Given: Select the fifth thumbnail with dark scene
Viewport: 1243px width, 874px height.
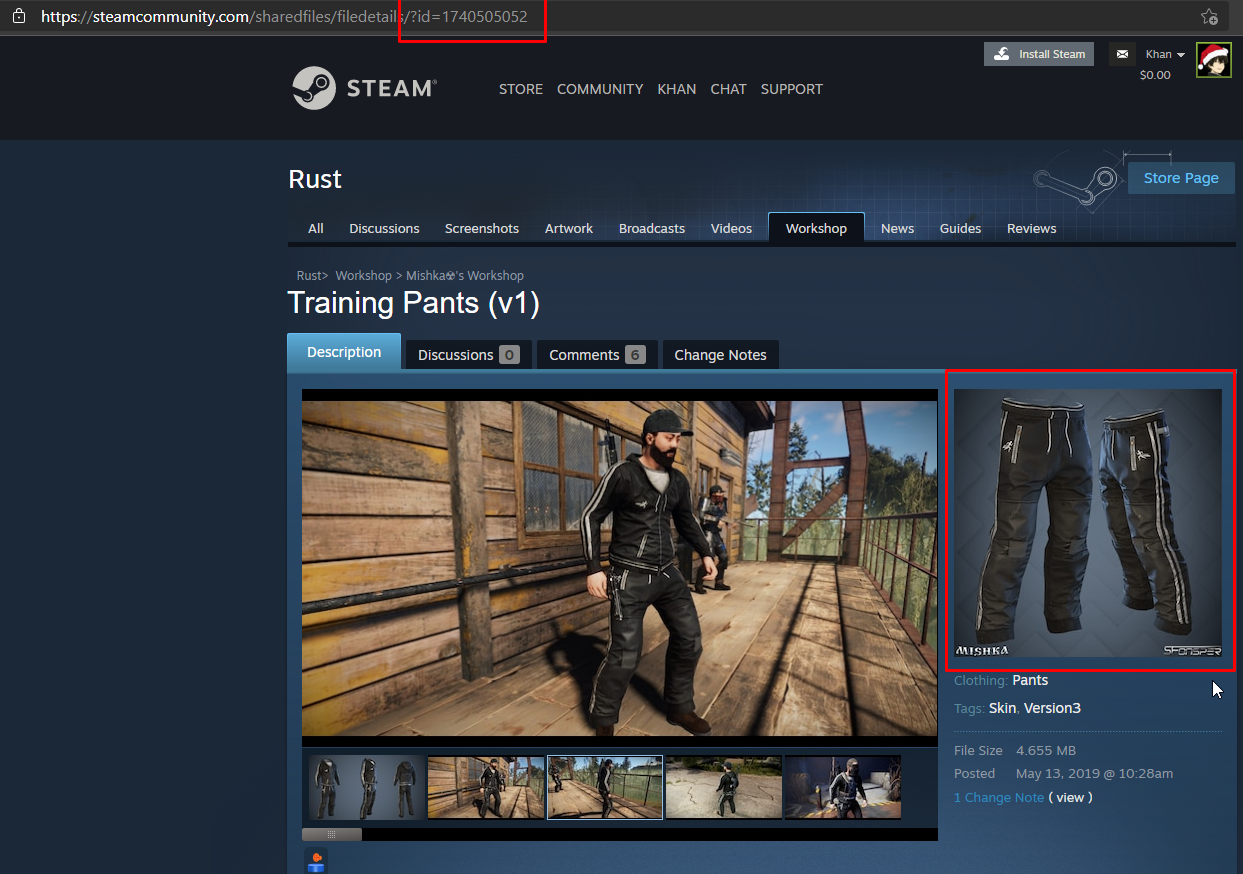Looking at the screenshot, I should (843, 787).
